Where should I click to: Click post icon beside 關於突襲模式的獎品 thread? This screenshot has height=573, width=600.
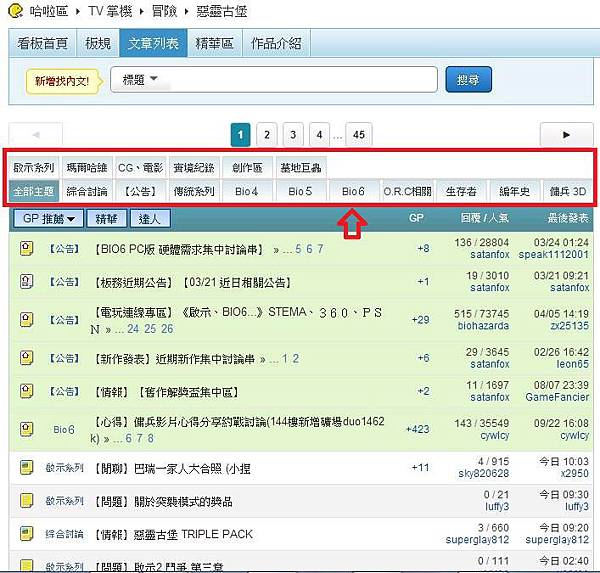(27, 499)
